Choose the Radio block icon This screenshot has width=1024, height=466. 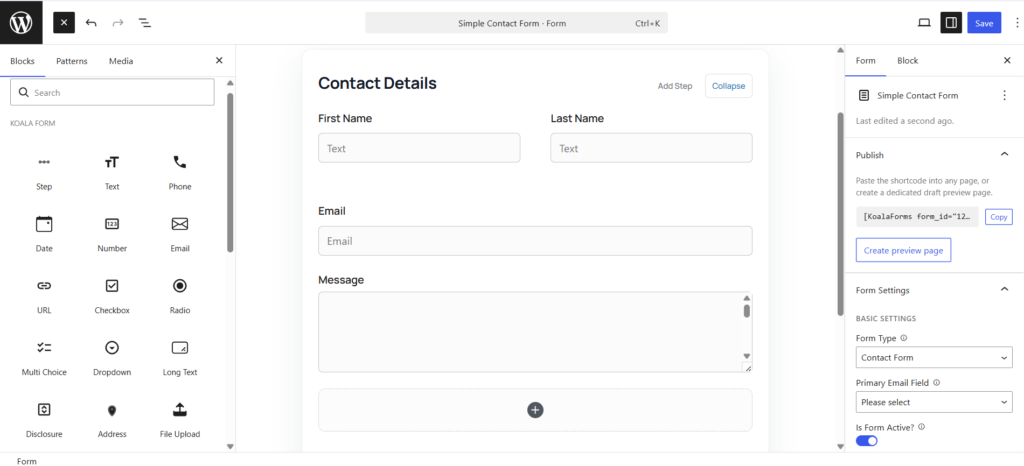click(180, 286)
